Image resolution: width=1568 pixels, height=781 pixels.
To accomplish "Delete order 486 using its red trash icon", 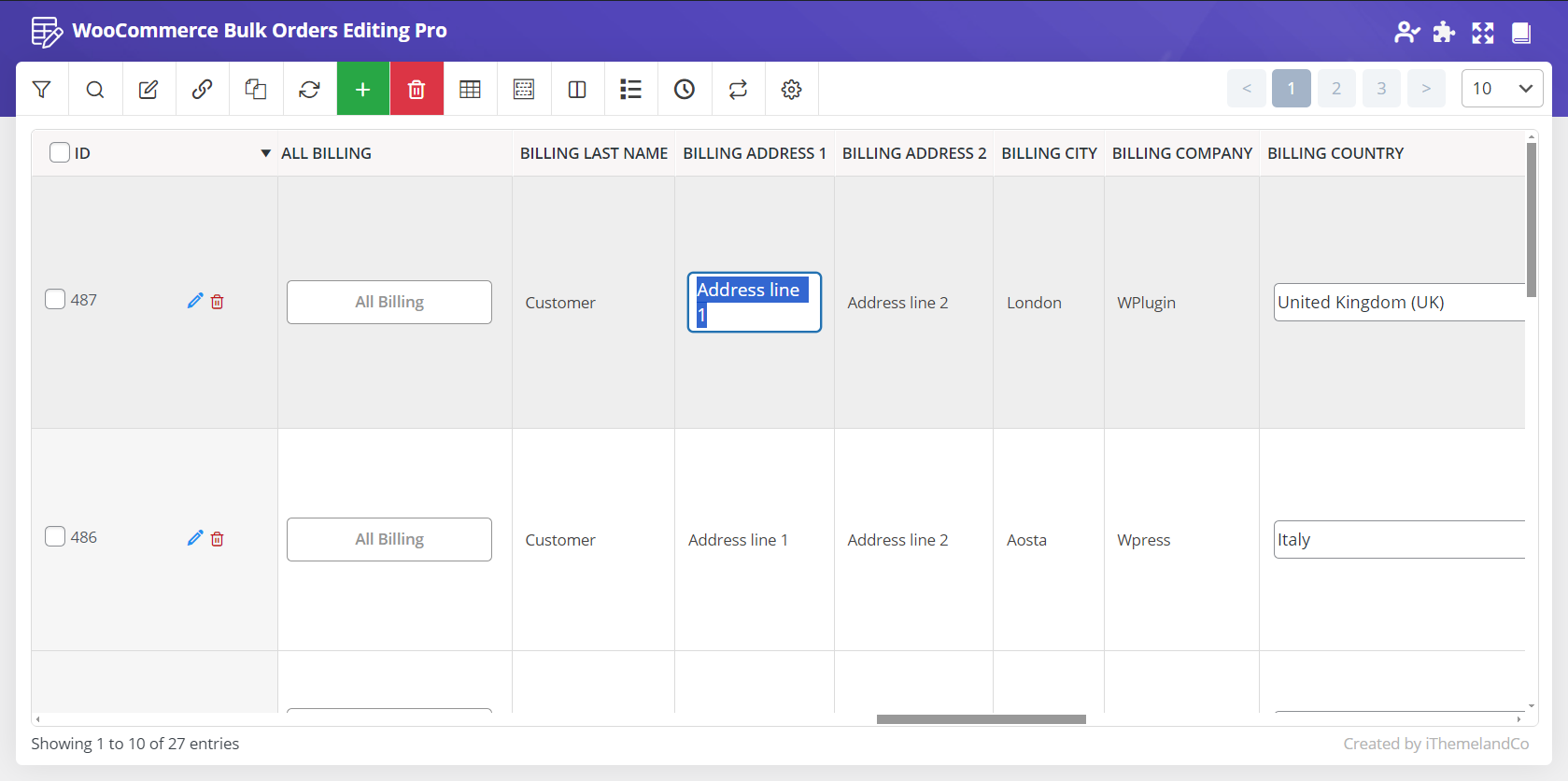I will (218, 539).
